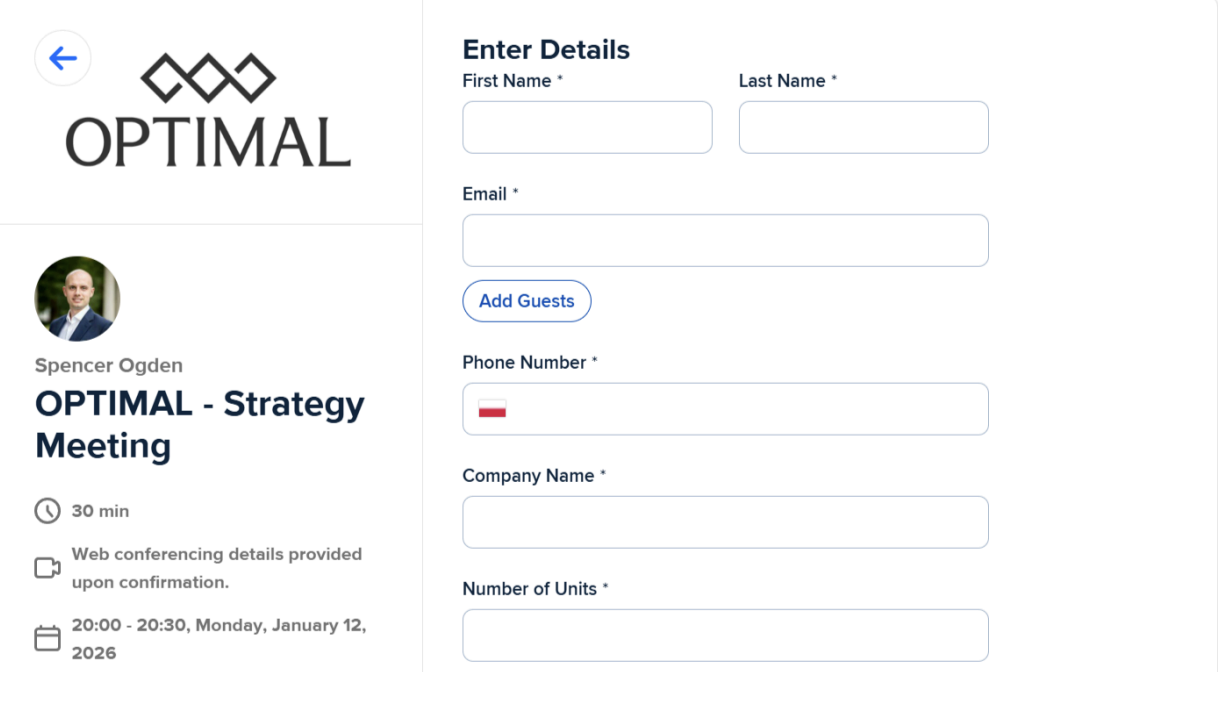Click the OPTIMAL wordmark text
The width and height of the screenshot is (1226, 714).
(x=208, y=141)
